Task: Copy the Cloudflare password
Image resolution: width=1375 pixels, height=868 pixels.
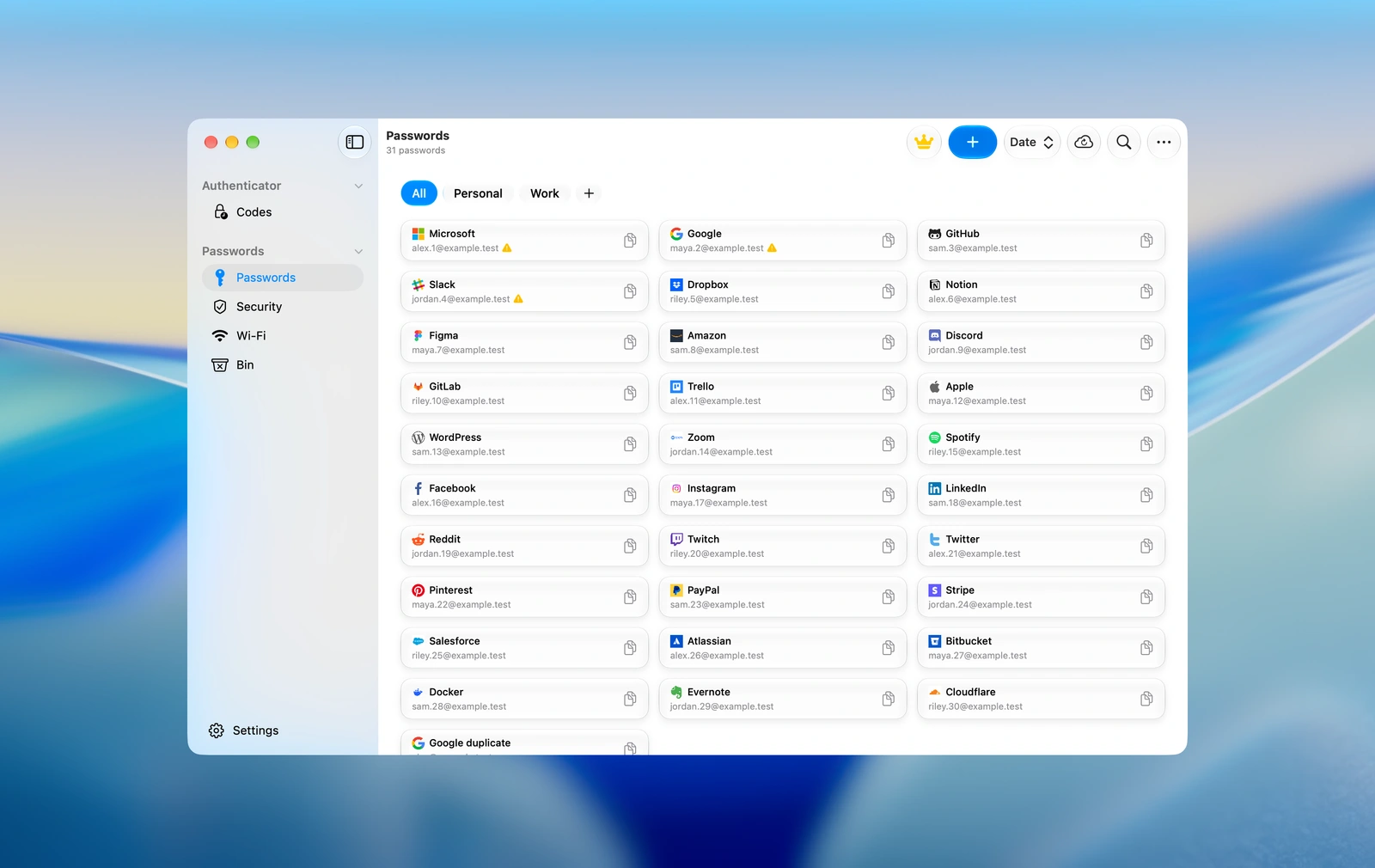Action: (x=1146, y=699)
